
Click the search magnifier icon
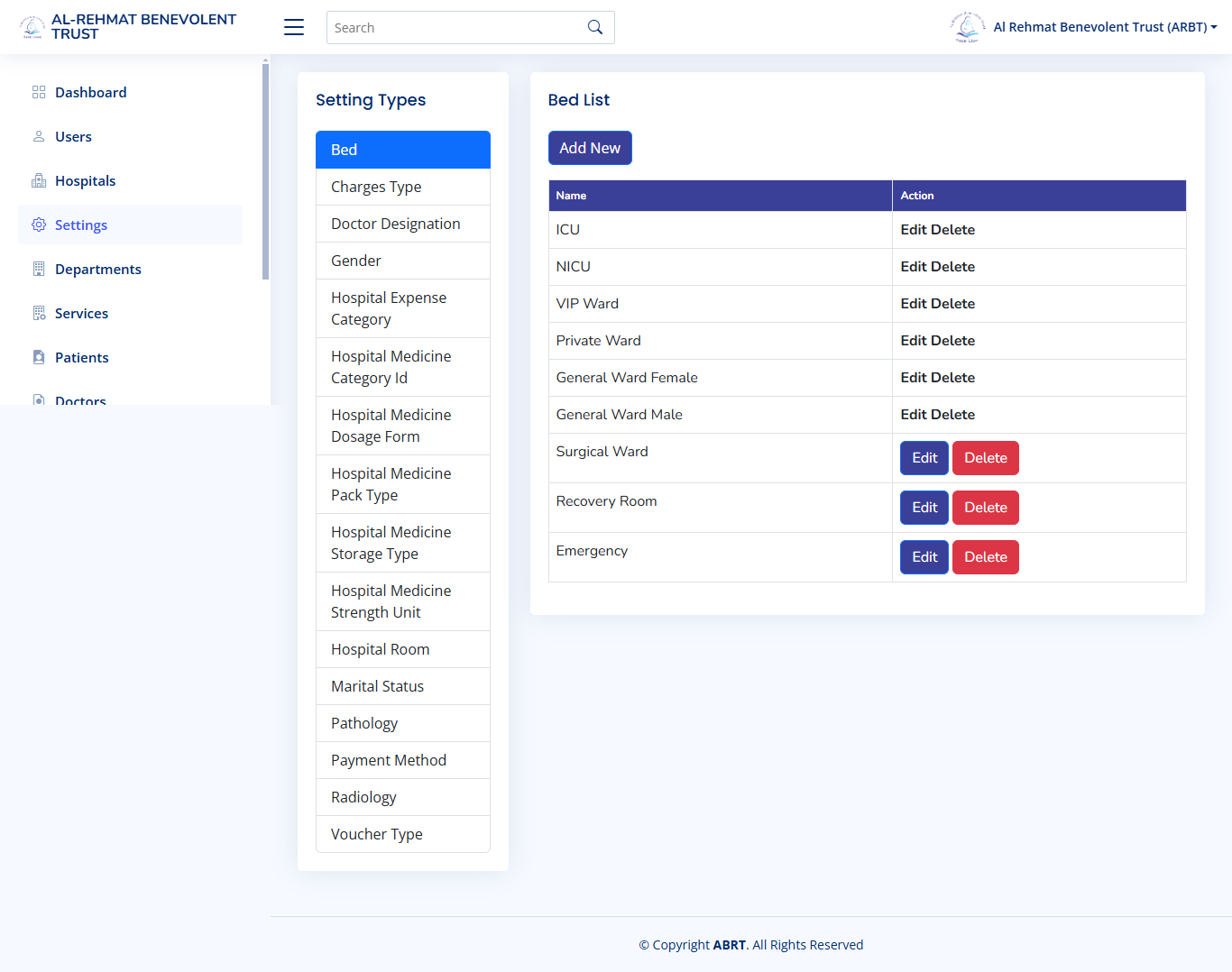[594, 27]
